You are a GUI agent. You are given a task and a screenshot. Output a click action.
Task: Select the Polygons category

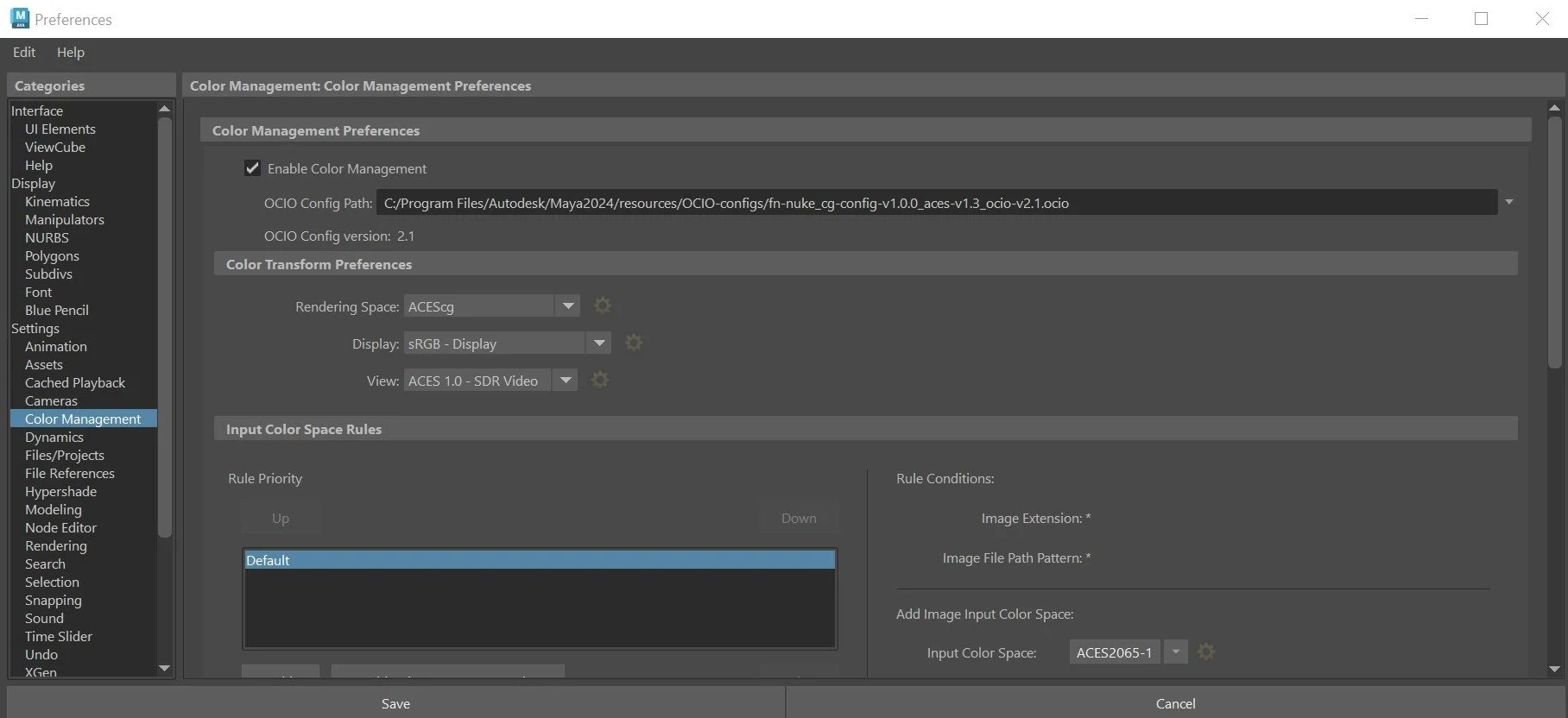[52, 255]
